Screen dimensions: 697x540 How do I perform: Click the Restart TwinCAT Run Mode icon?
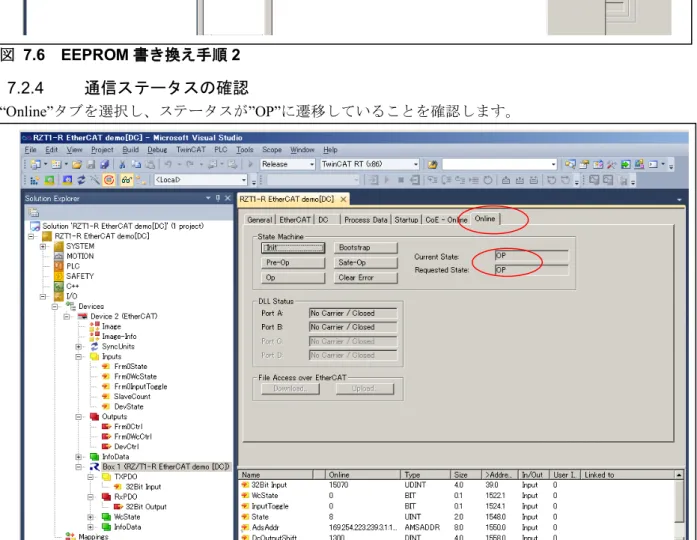pos(49,180)
